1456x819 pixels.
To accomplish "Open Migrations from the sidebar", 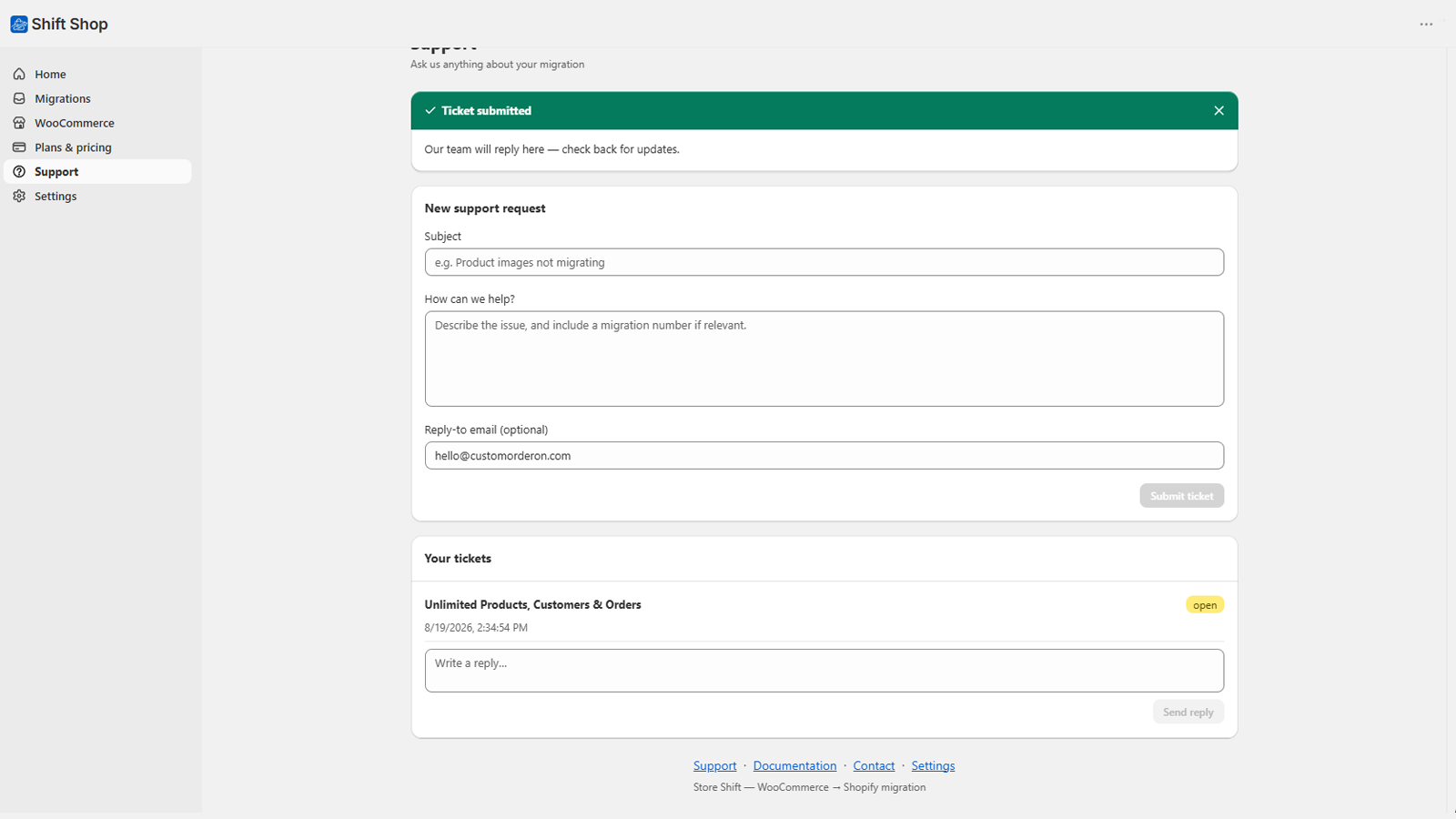I will (x=97, y=98).
